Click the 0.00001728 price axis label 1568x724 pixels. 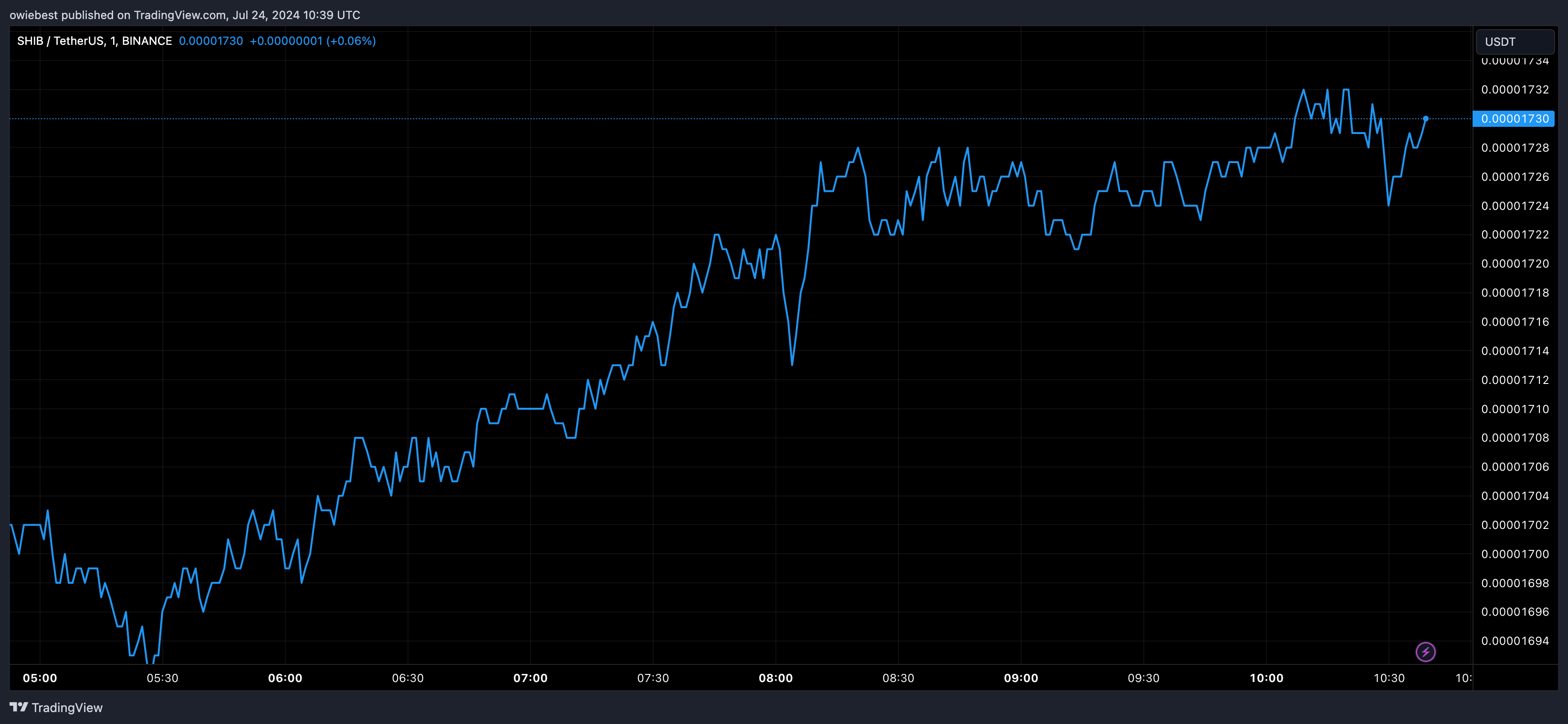coord(1515,148)
